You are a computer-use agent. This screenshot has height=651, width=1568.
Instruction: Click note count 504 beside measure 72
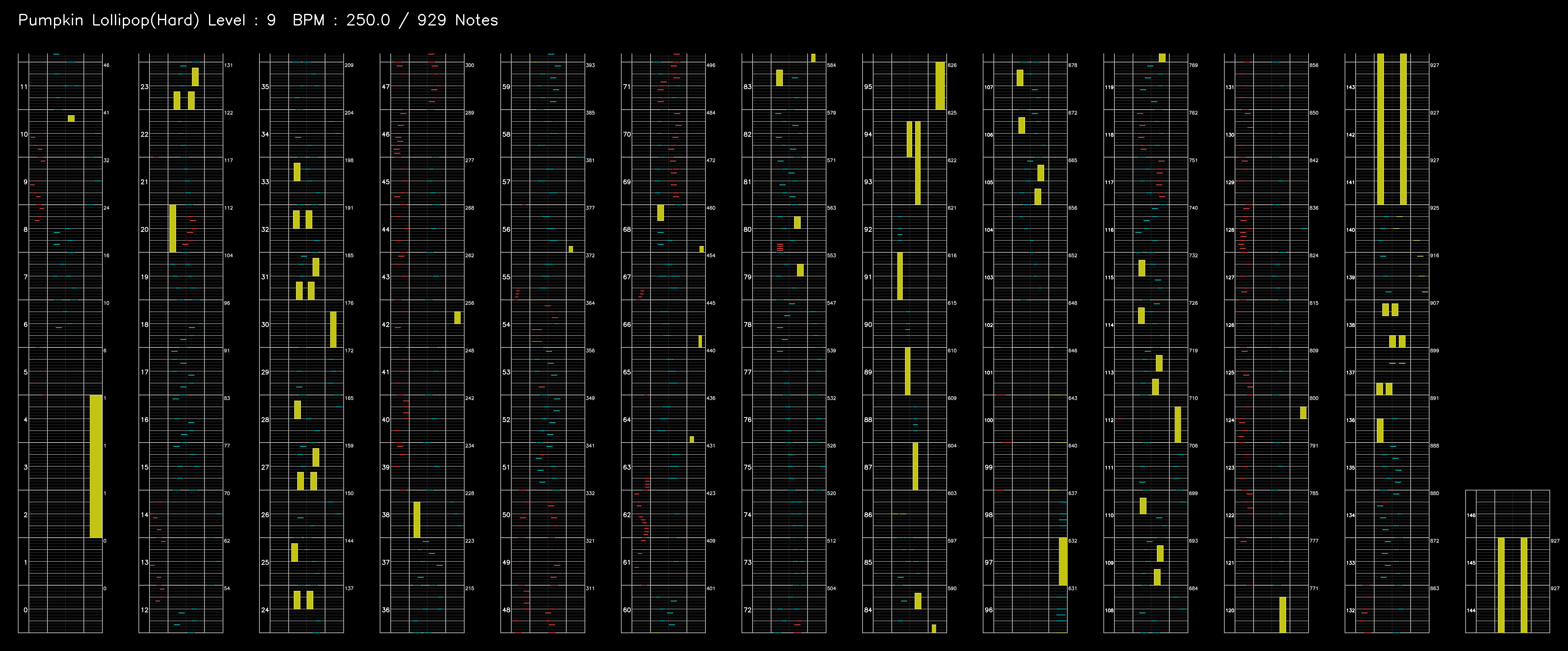(831, 588)
